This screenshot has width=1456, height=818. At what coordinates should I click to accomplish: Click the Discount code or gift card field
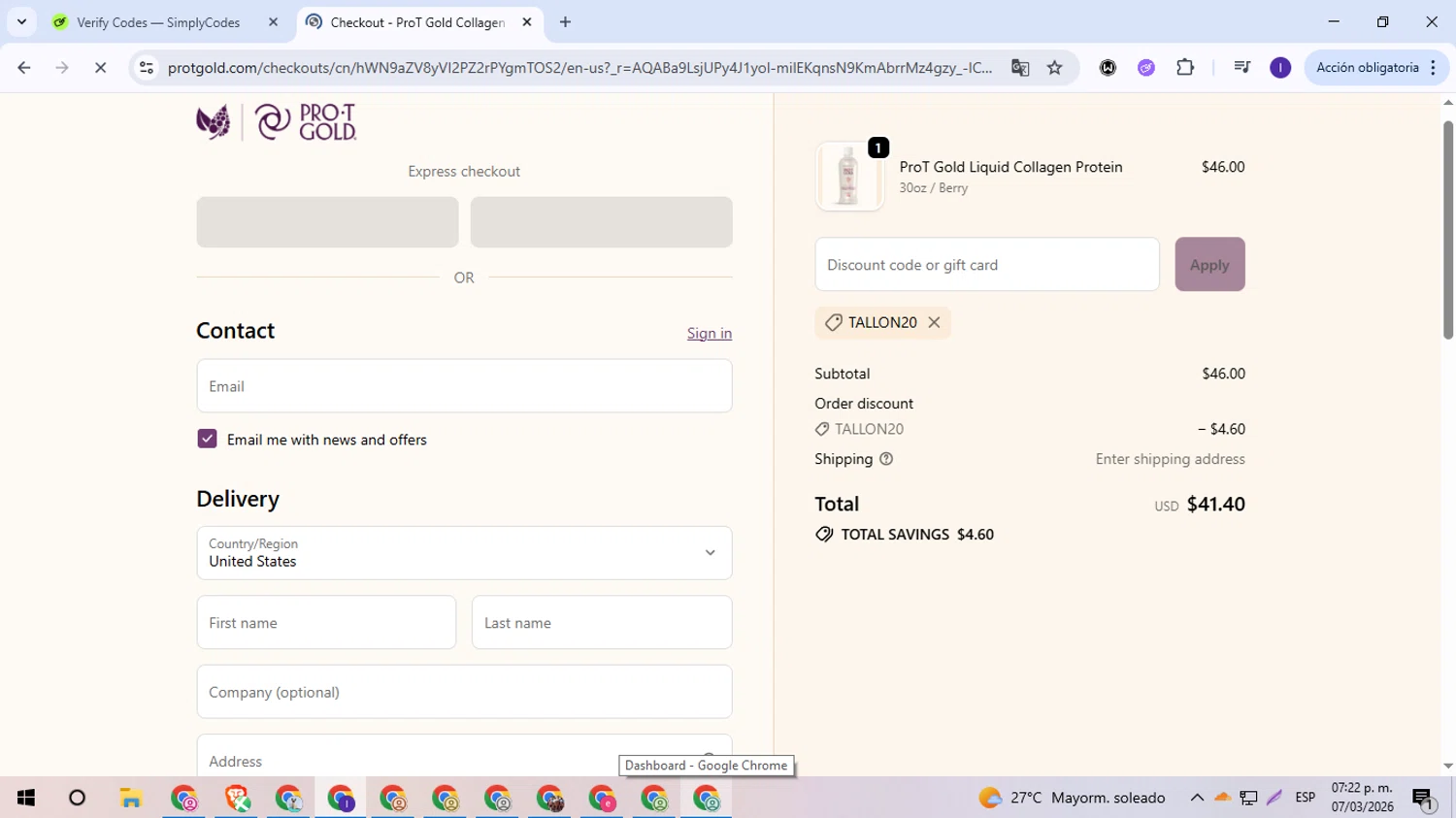[987, 265]
